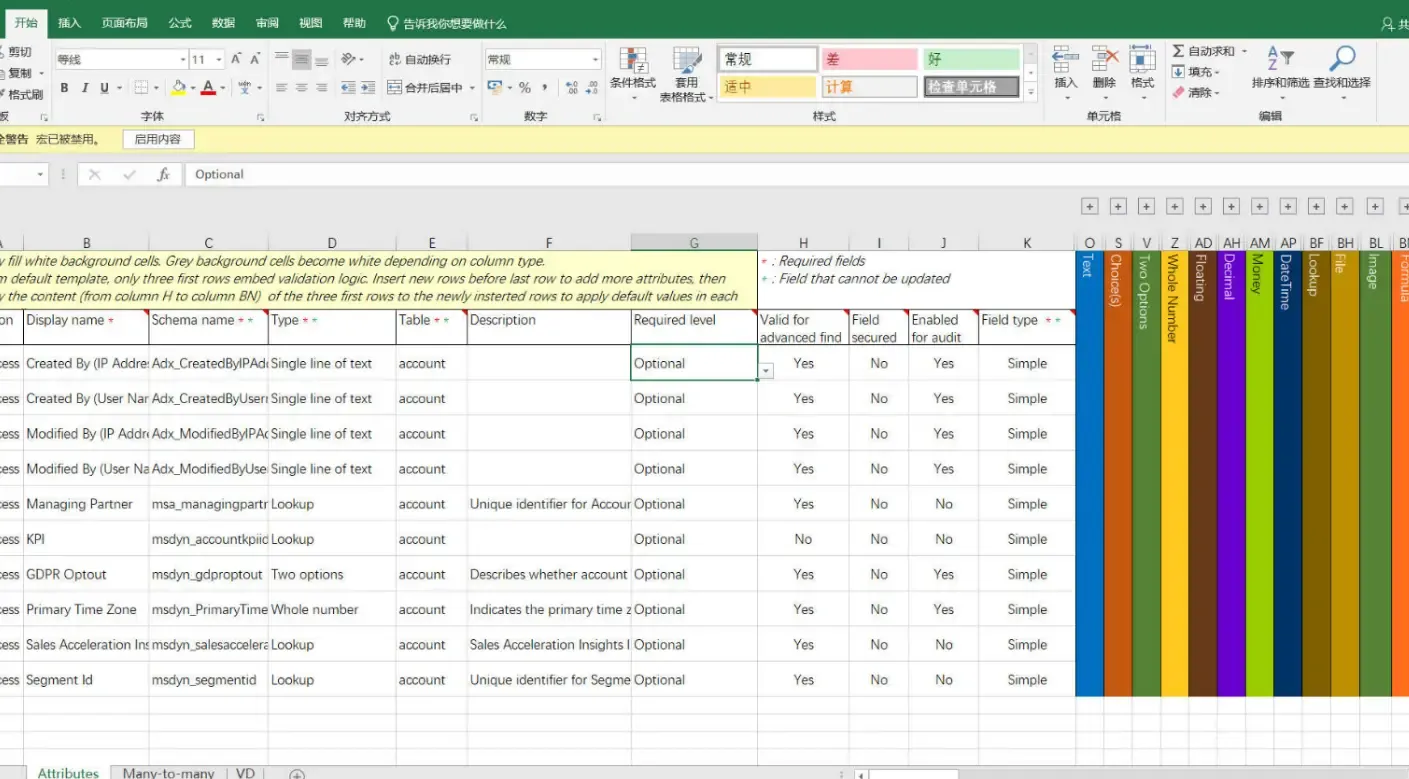Select the 好 cell style swatch
This screenshot has height=779, width=1409.
coord(970,59)
